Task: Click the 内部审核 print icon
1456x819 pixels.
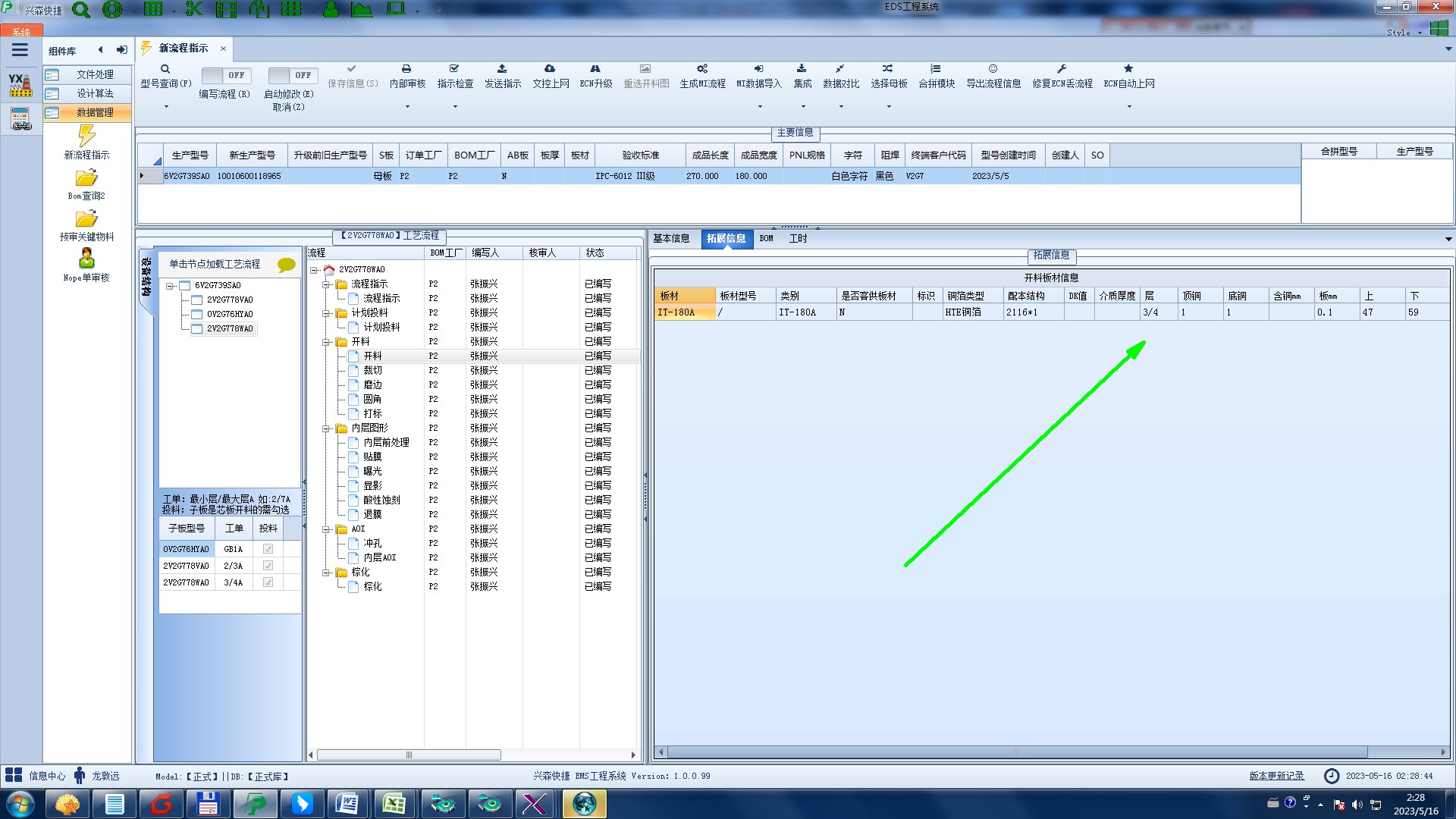Action: point(406,69)
